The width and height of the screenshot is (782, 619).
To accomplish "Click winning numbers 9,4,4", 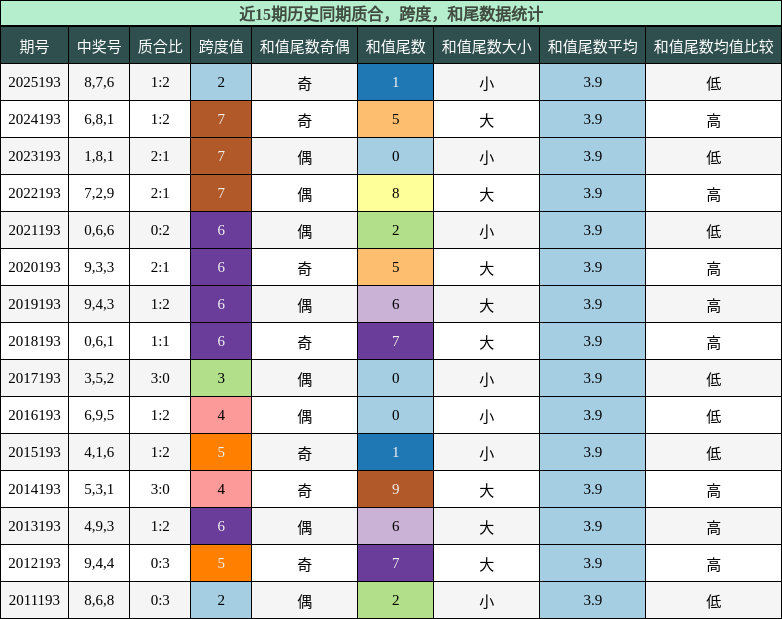I will coord(99,563).
